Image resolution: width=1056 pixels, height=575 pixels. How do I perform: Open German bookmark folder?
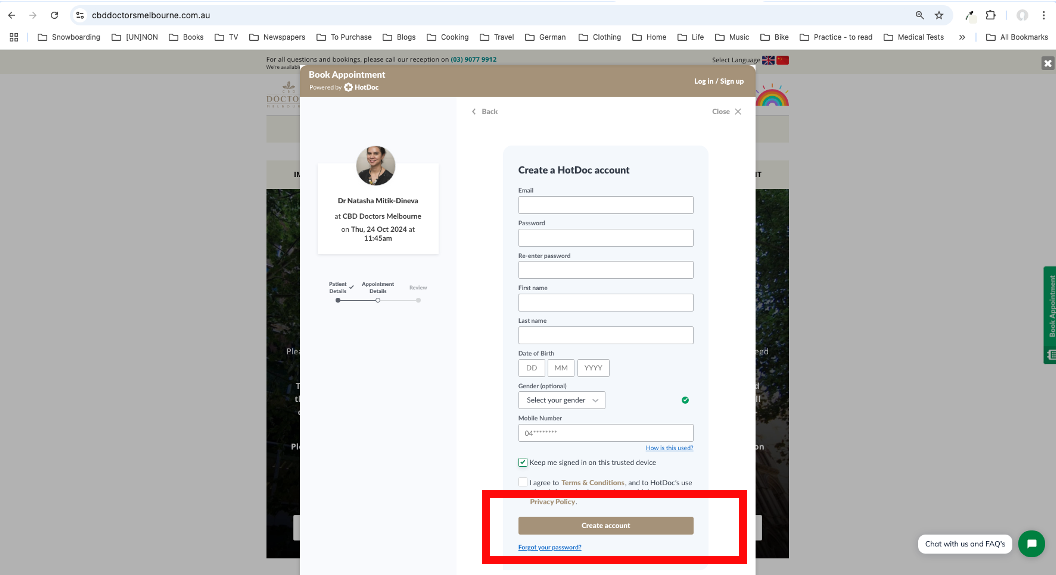click(546, 37)
